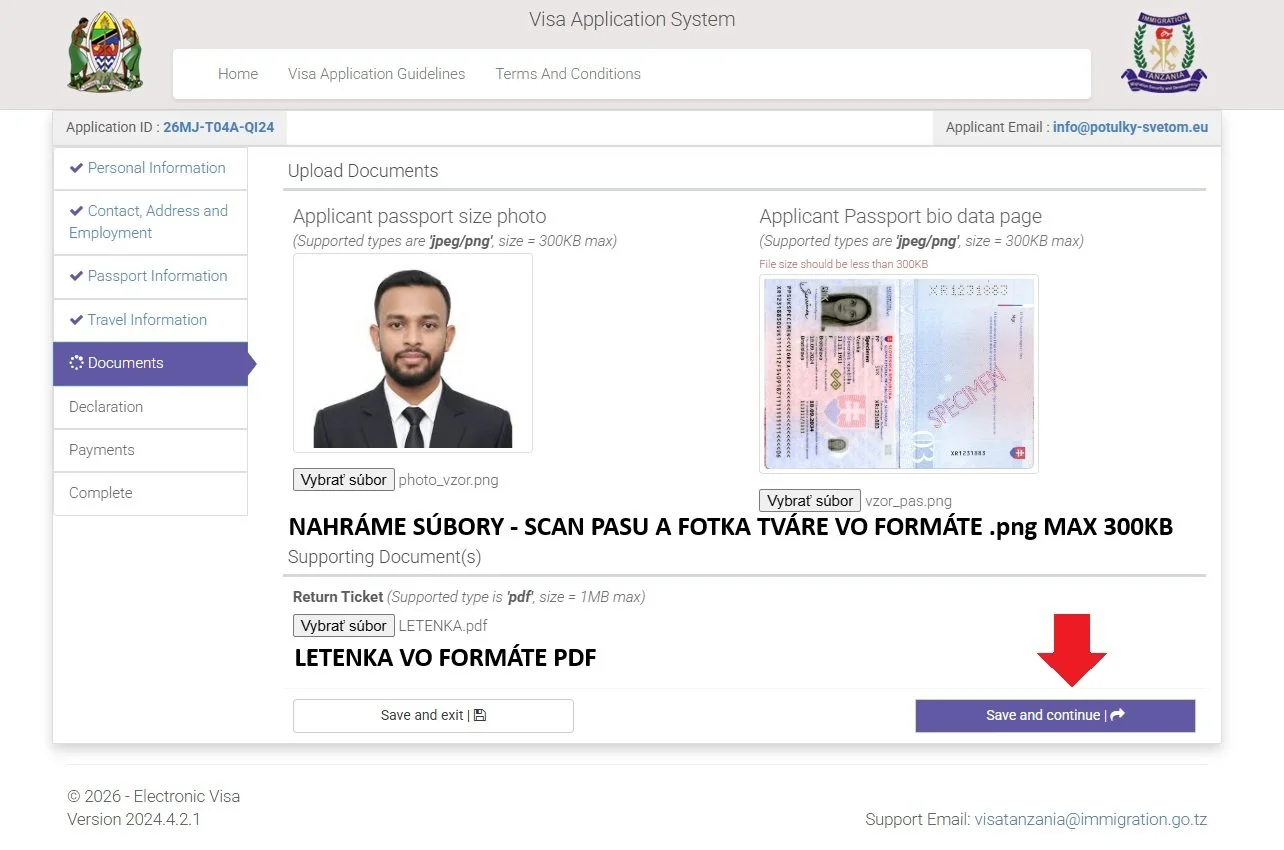
Task: Go to Travel Information step
Action: pos(150,320)
